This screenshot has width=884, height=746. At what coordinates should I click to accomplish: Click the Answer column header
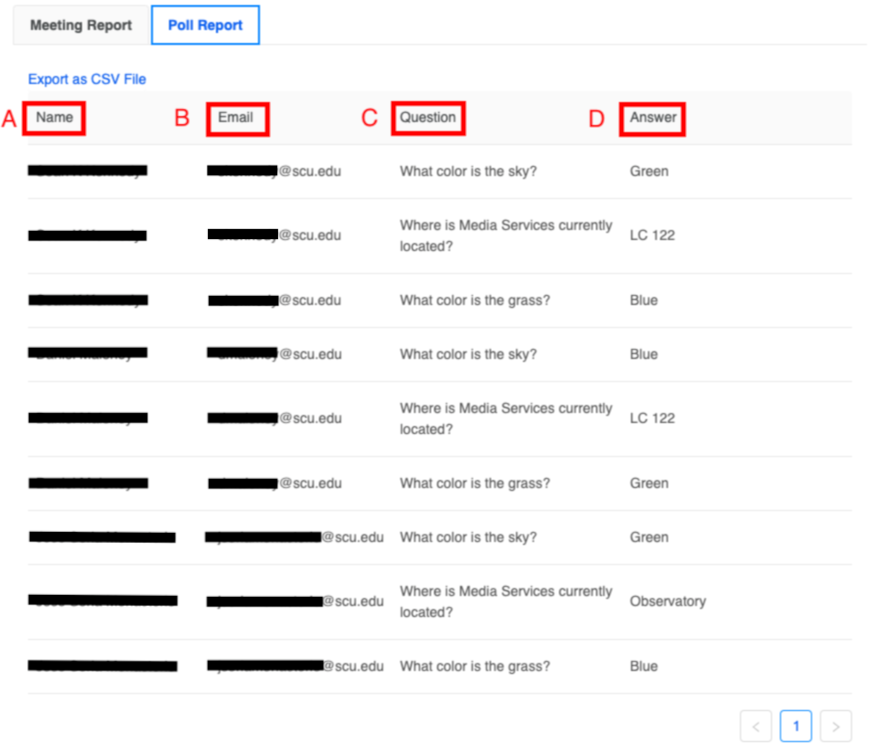pos(653,118)
